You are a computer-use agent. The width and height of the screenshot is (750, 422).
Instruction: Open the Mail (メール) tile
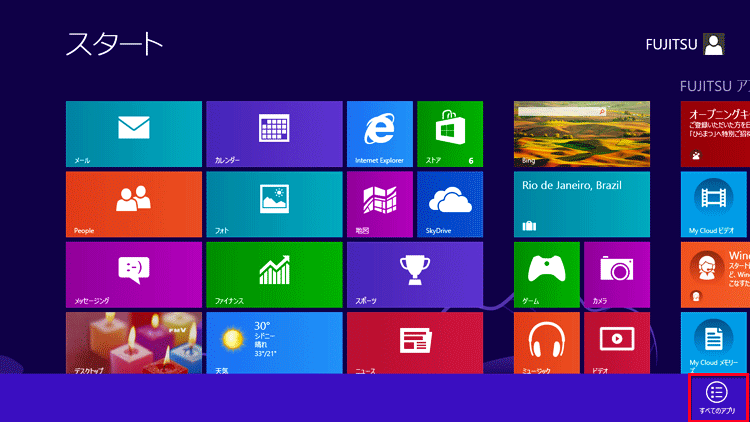click(134, 134)
